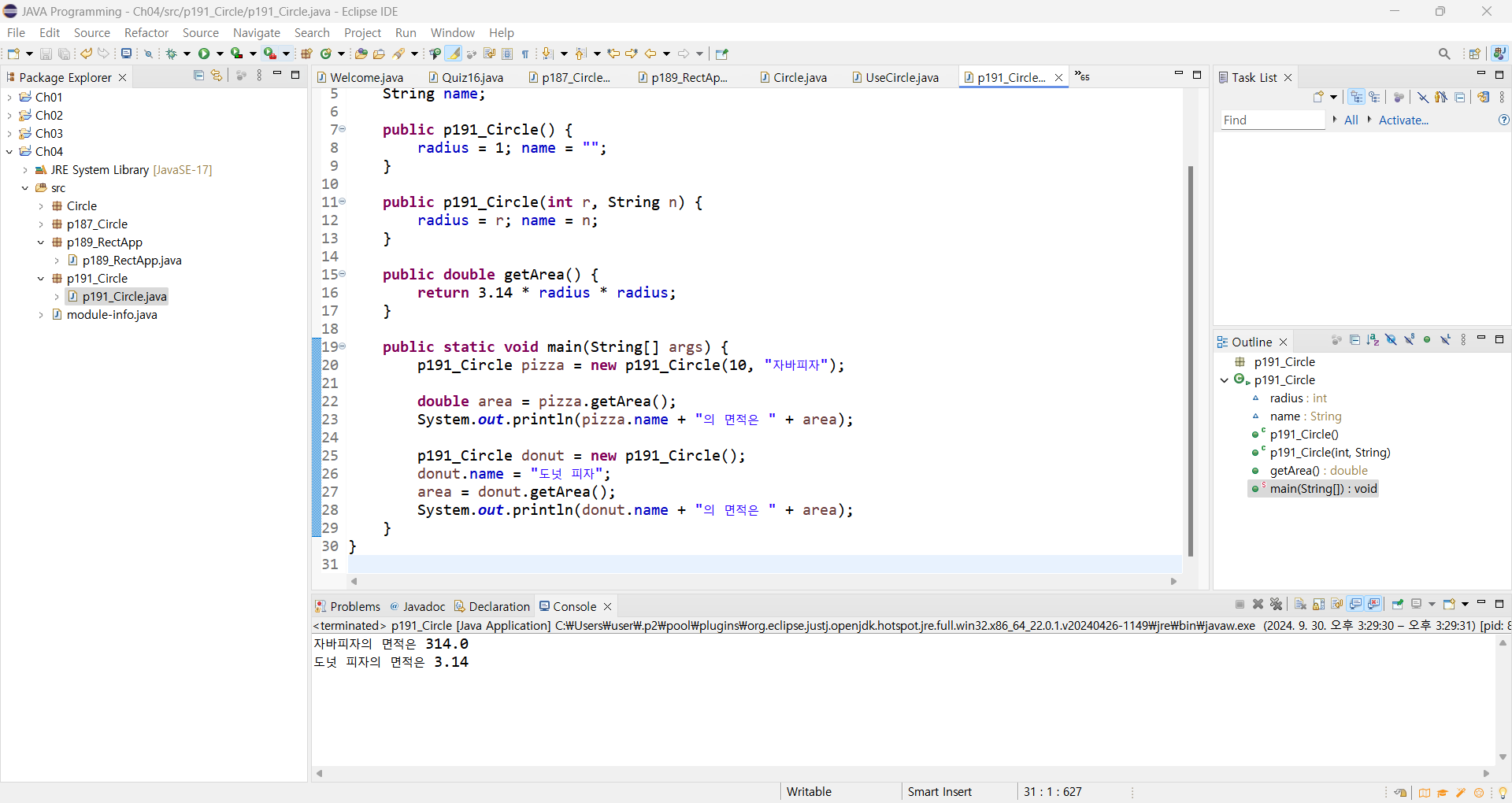Click the search magnifier icon near perspectives
The width and height of the screenshot is (1512, 803).
pyautogui.click(x=1444, y=54)
